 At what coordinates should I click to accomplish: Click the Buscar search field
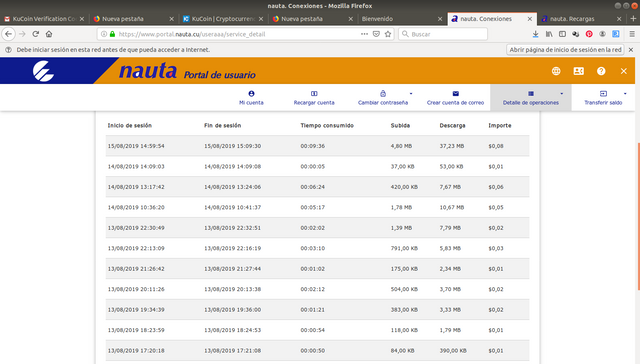(443, 34)
